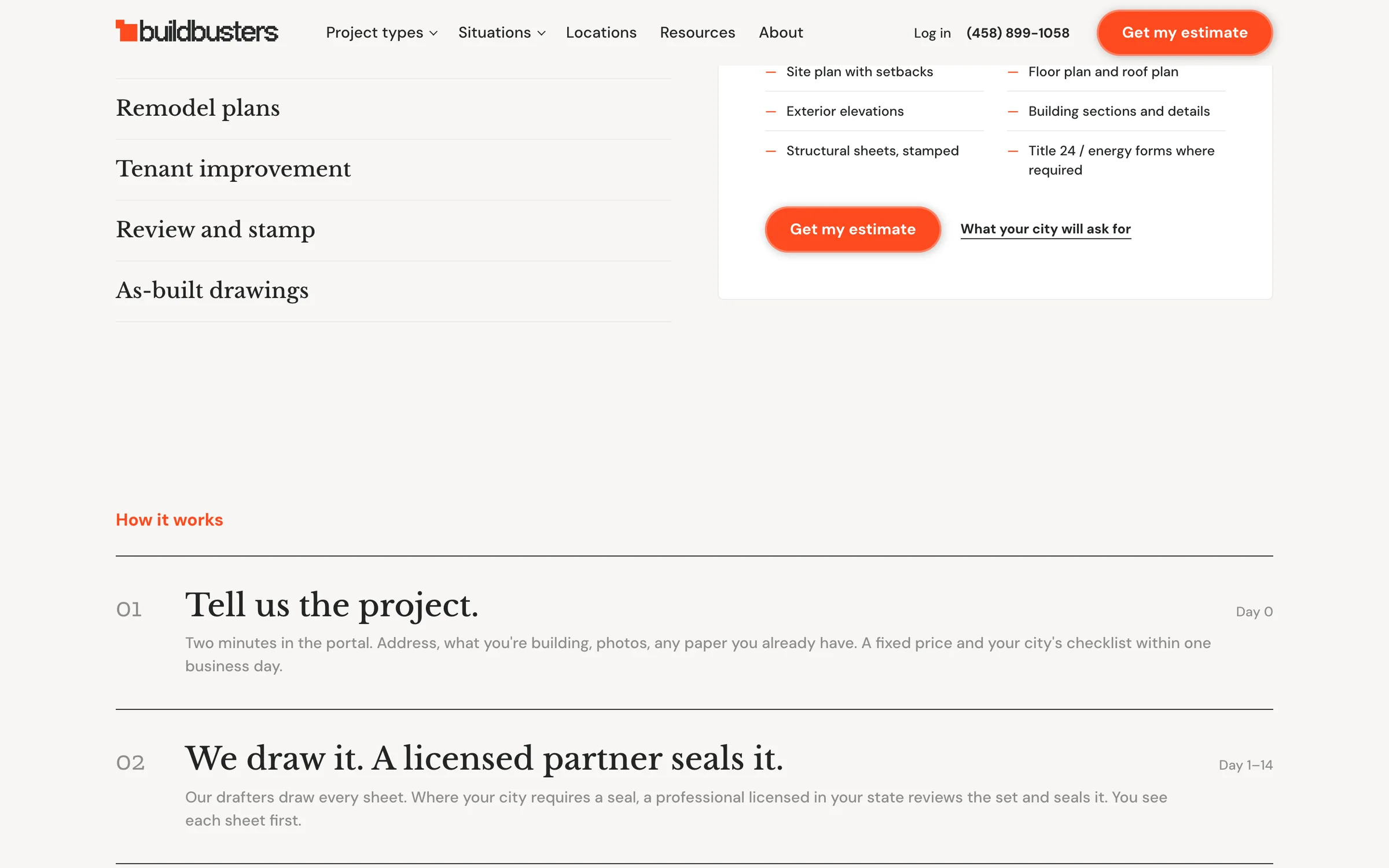Click card Get my estimate button
The height and width of the screenshot is (868, 1389).
852,229
